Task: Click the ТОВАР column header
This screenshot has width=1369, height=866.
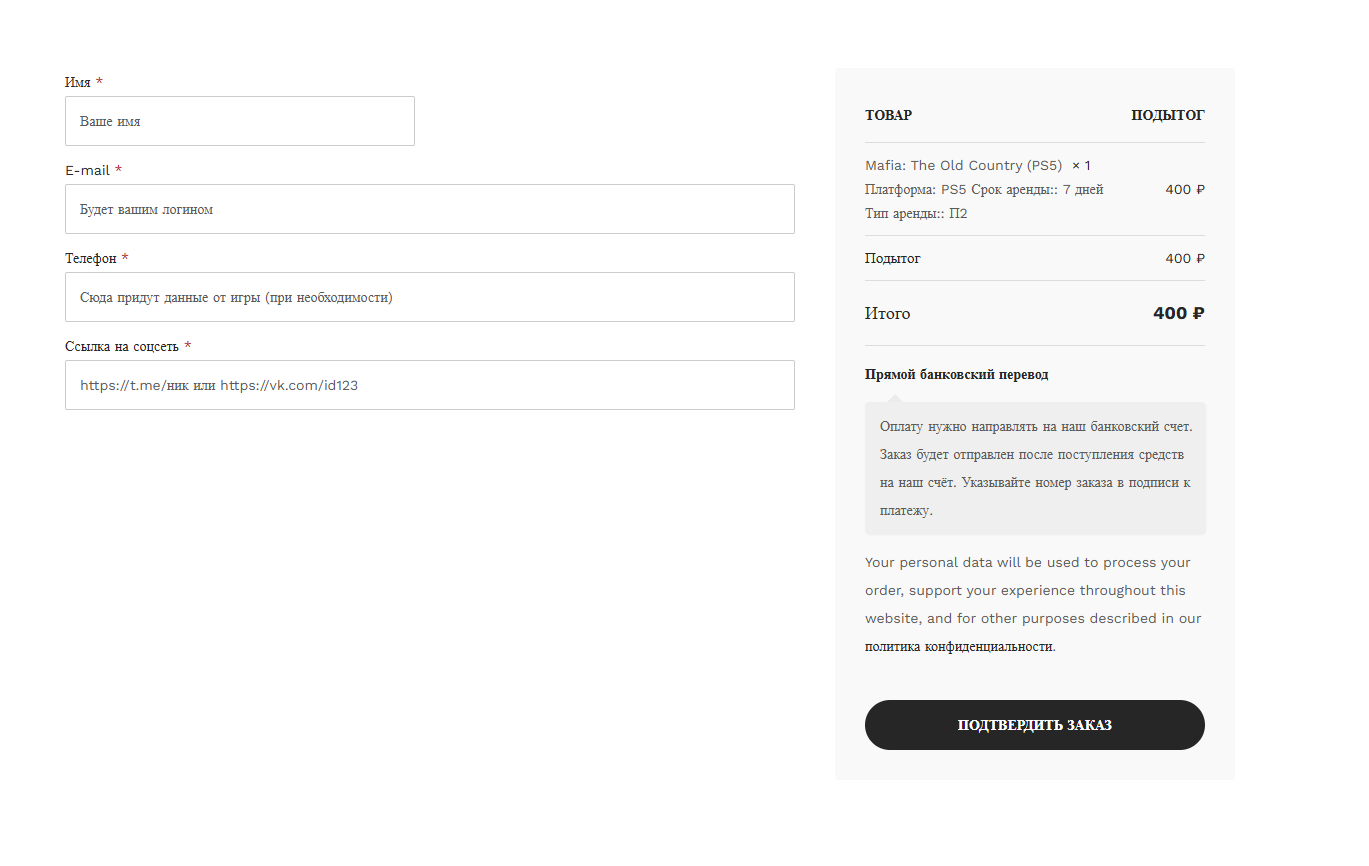Action: click(888, 116)
